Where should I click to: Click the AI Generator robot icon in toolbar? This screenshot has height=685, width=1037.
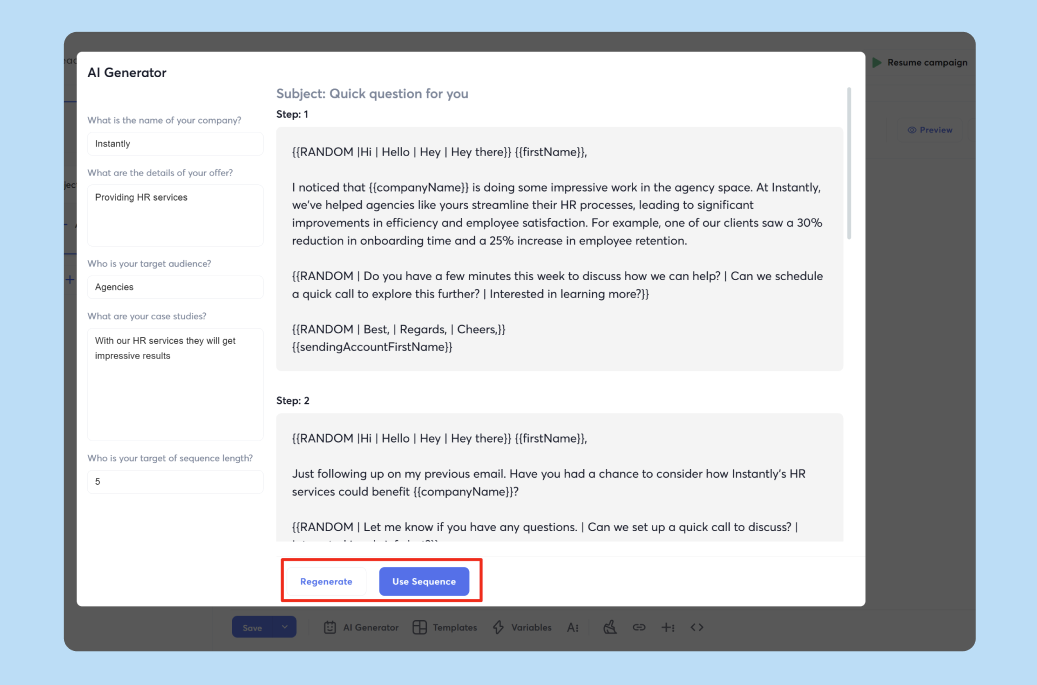(329, 627)
